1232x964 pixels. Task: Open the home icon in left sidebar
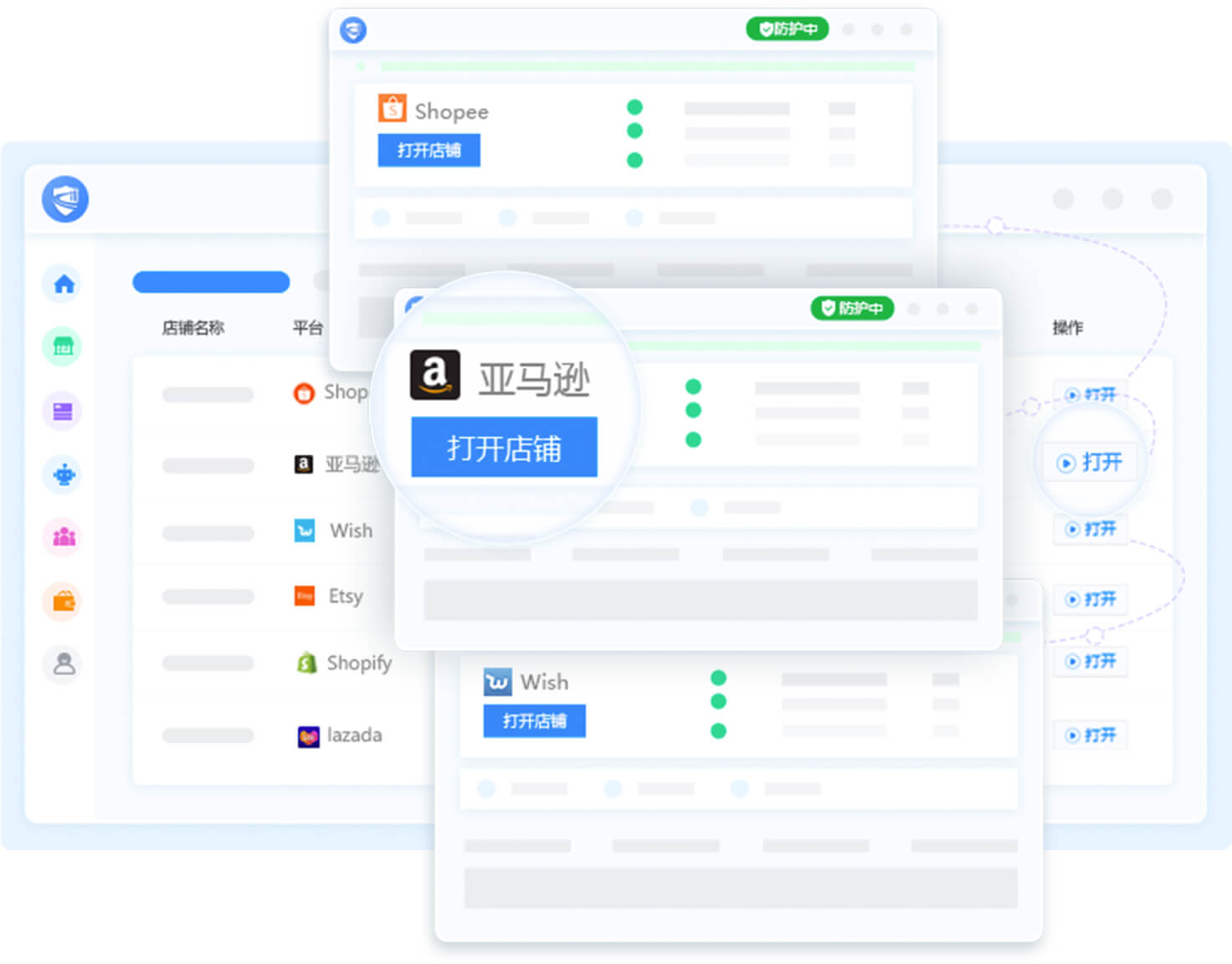[64, 284]
